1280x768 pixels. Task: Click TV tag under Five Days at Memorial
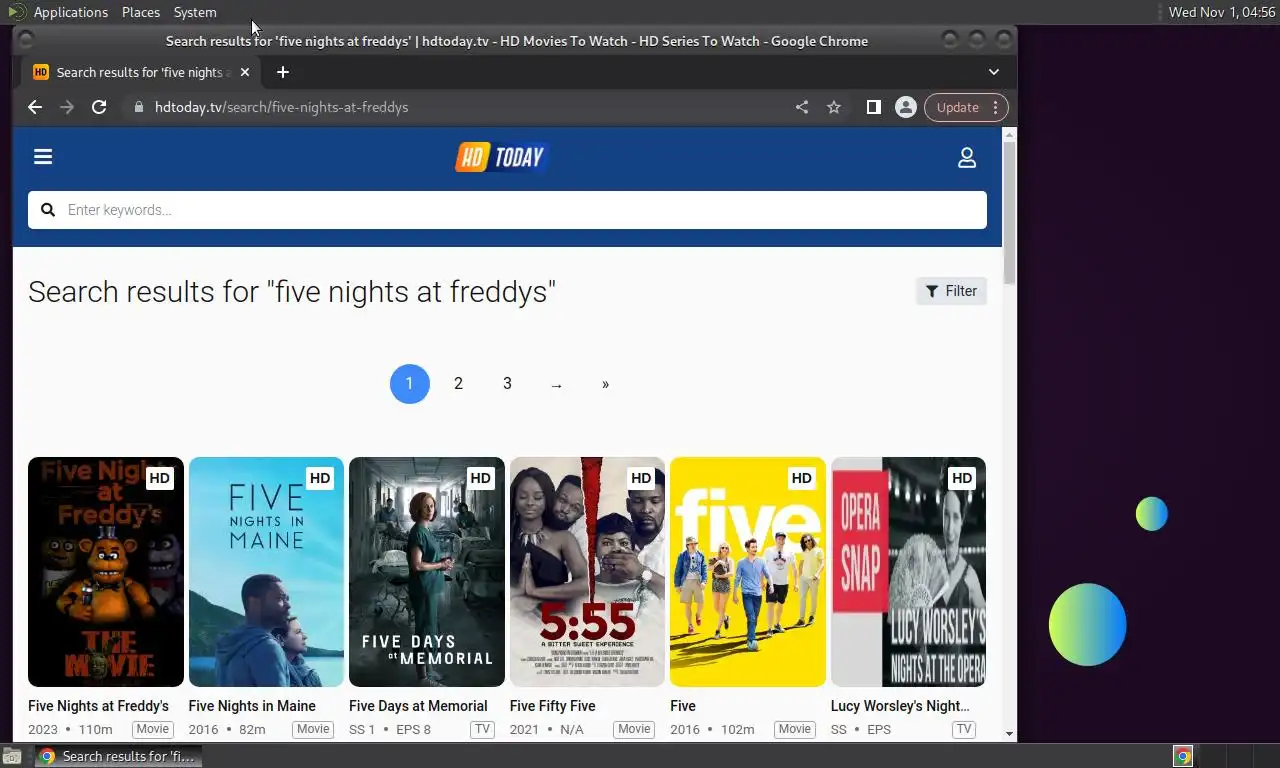tap(482, 729)
